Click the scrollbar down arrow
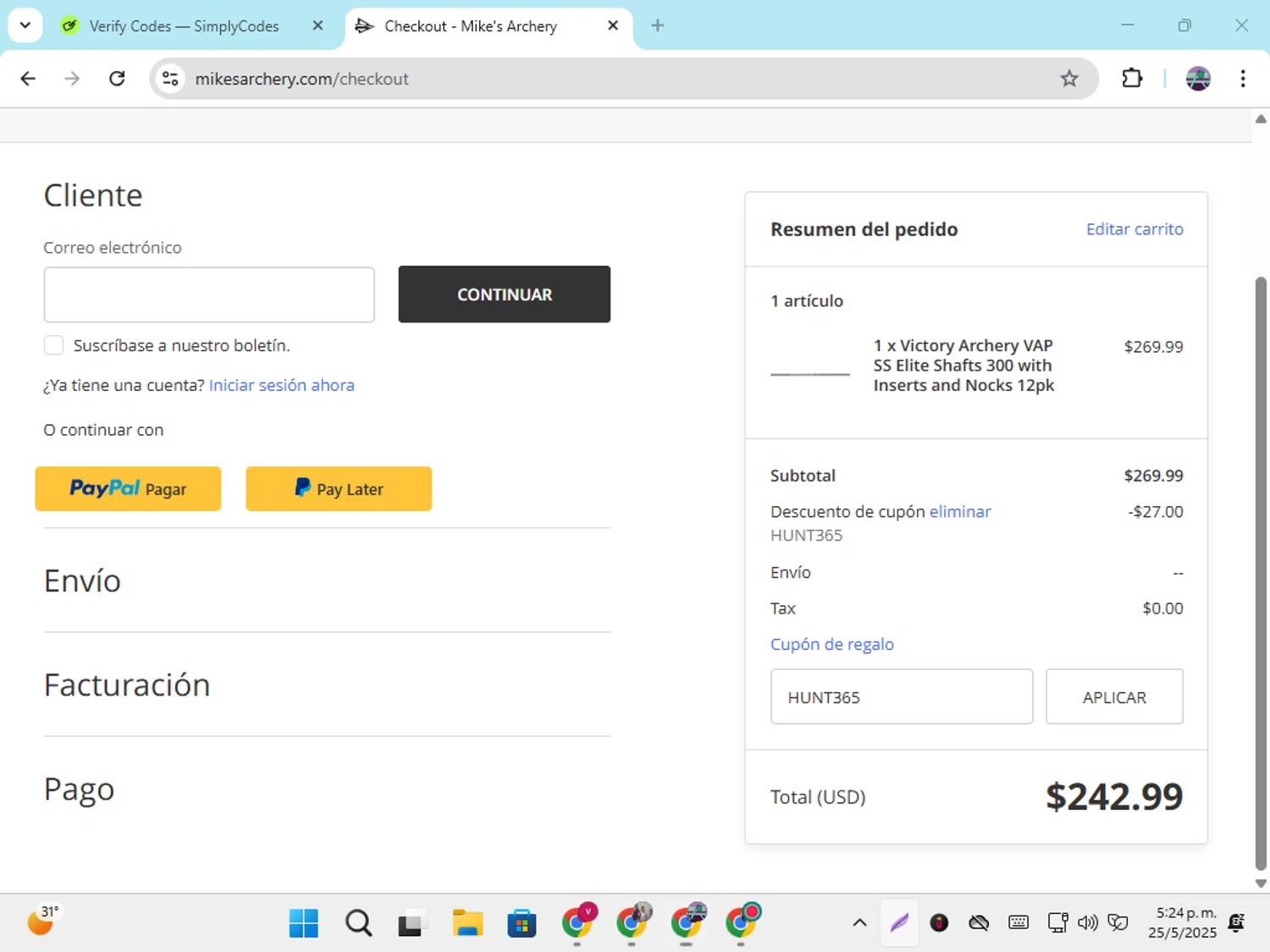The width and height of the screenshot is (1270, 952). point(1261,883)
